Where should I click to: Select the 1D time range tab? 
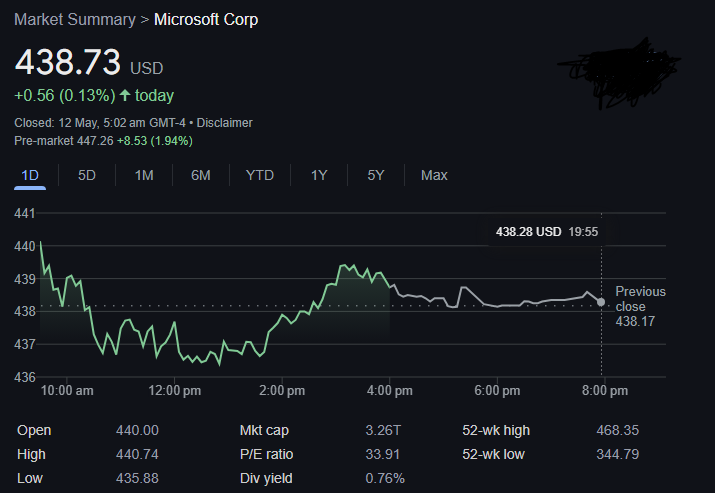coord(30,176)
